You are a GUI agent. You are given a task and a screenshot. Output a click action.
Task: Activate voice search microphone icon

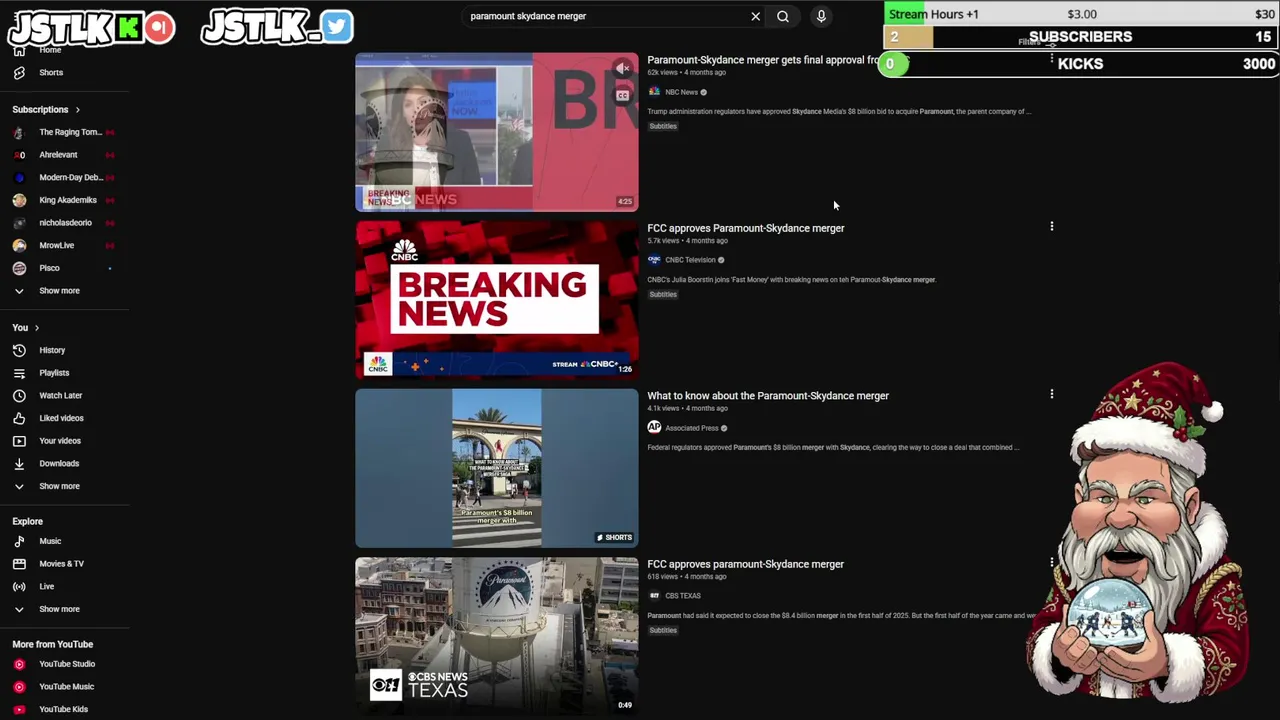click(821, 16)
